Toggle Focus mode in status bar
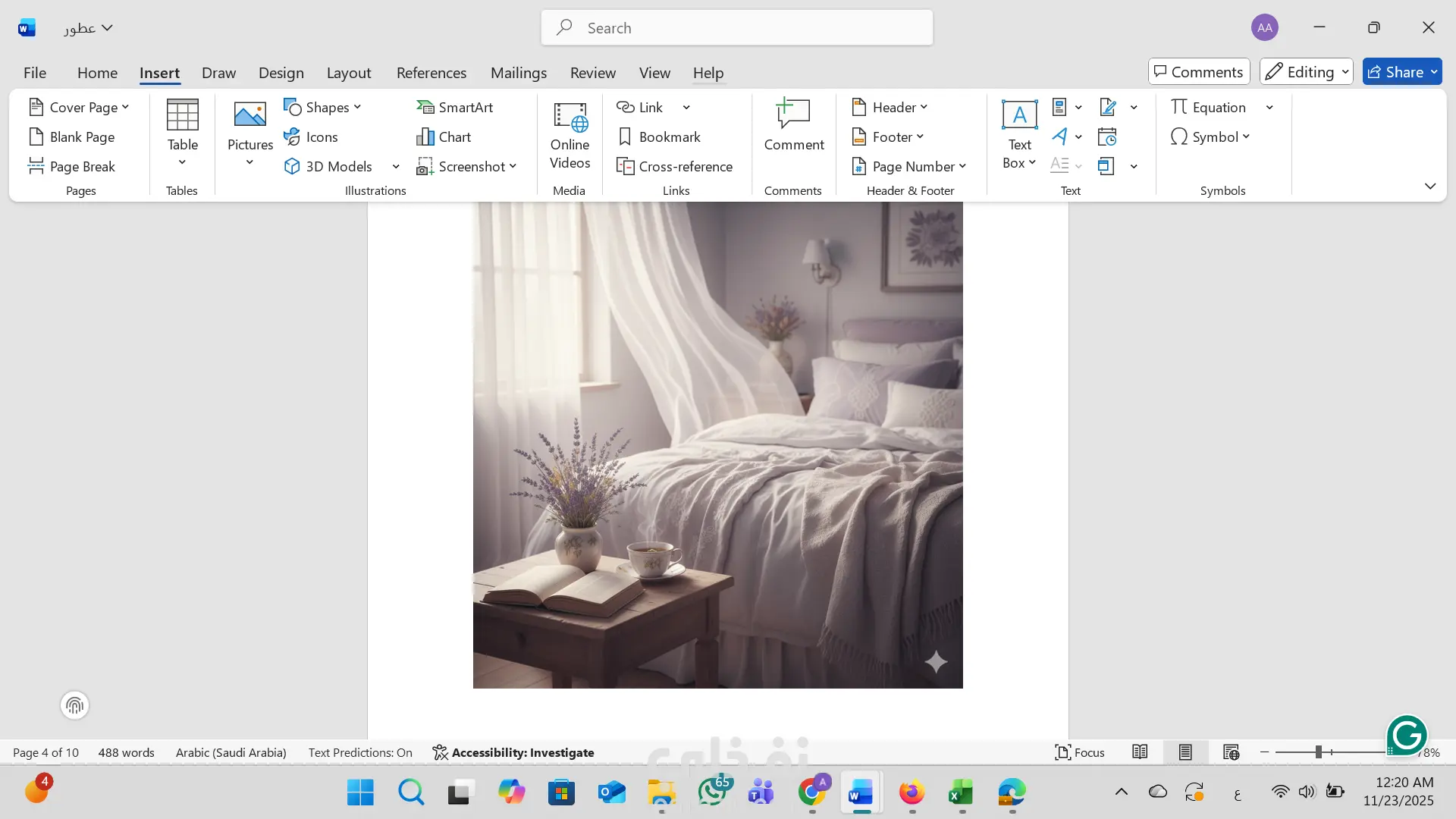 coord(1079,752)
